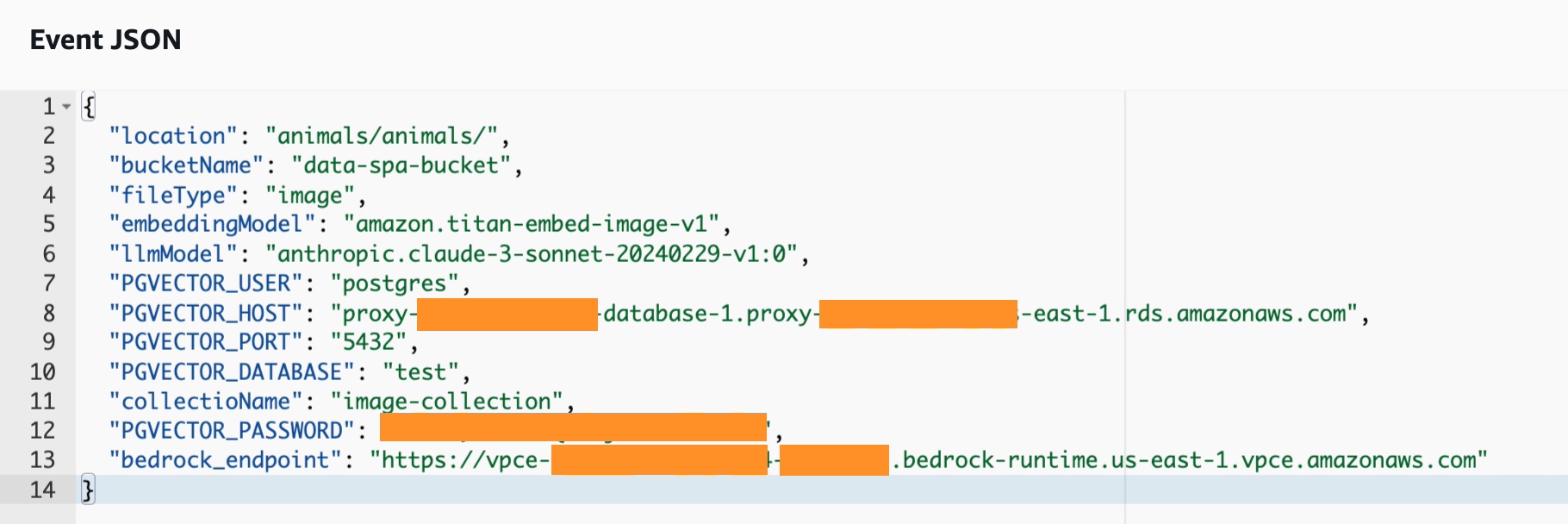
Task: Select the "llmModel" key
Action: click(x=173, y=254)
